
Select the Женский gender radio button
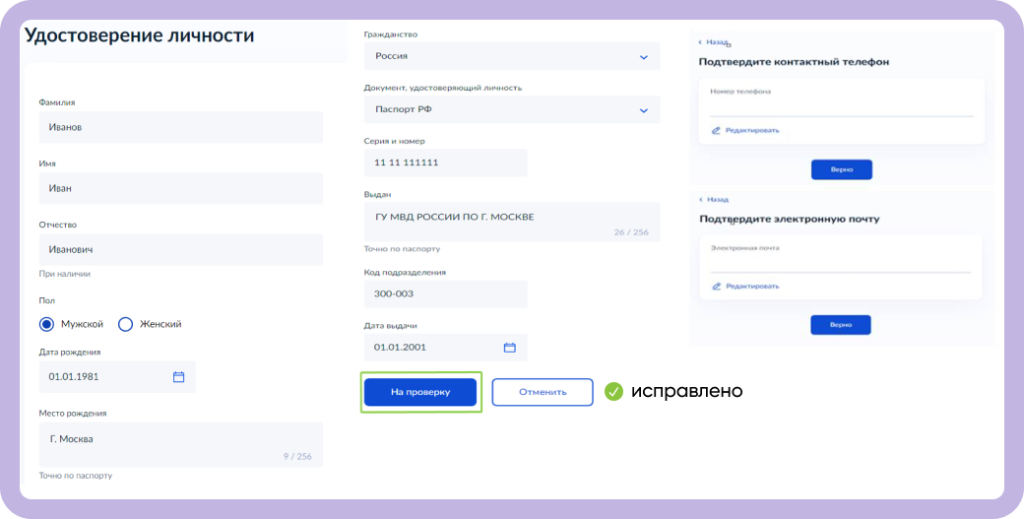125,324
